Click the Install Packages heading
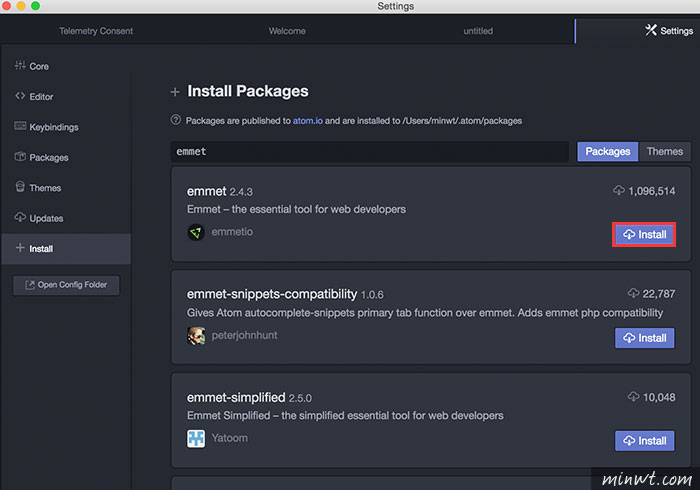The width and height of the screenshot is (700, 490). (x=248, y=91)
